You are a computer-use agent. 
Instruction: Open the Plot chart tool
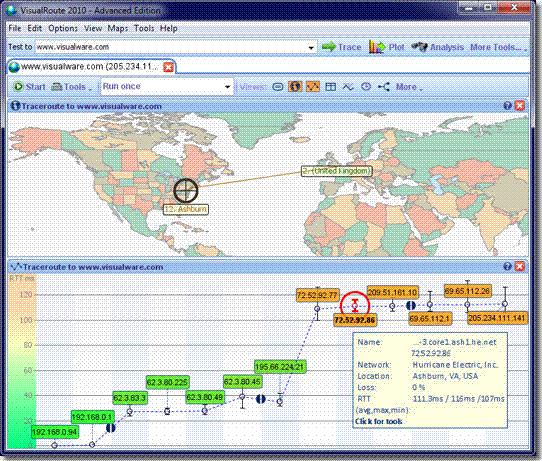pos(386,47)
